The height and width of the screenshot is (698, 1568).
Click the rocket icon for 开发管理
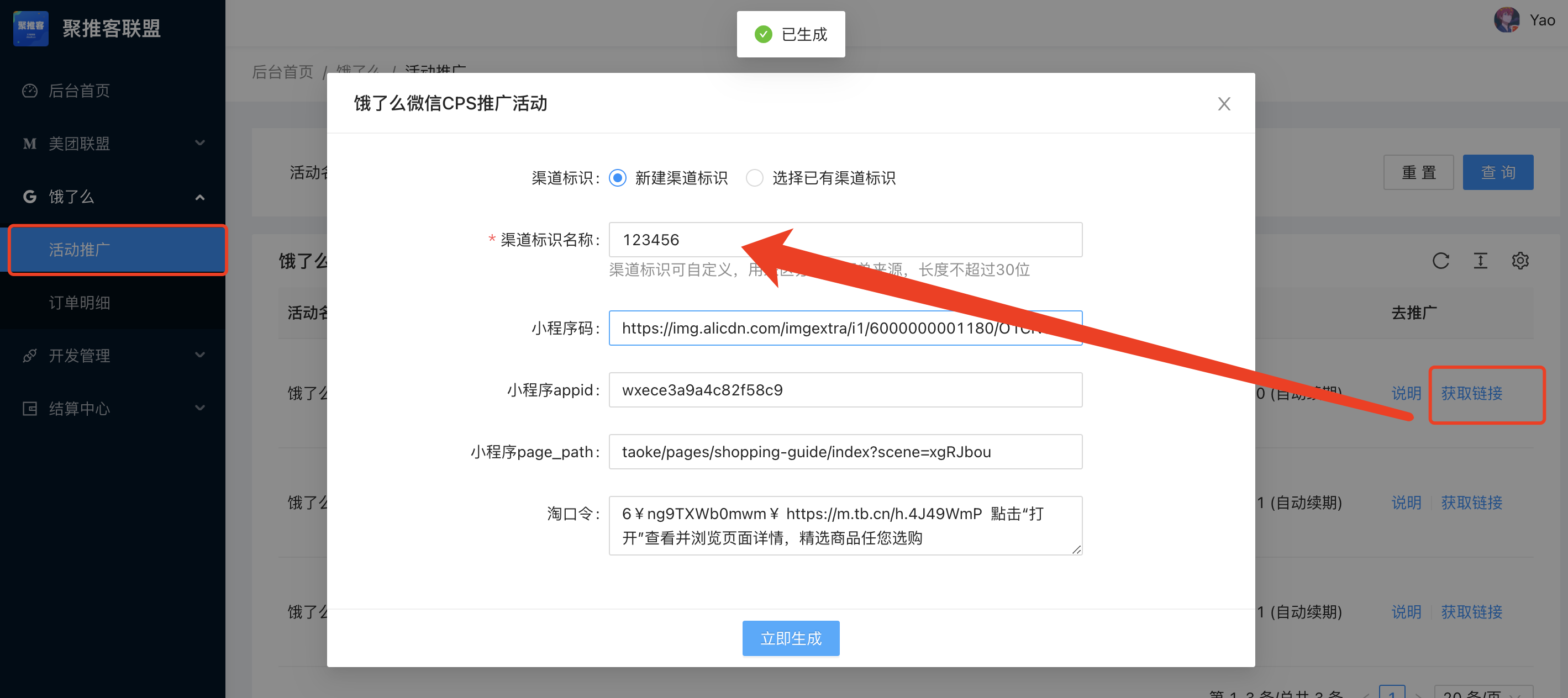tap(29, 356)
